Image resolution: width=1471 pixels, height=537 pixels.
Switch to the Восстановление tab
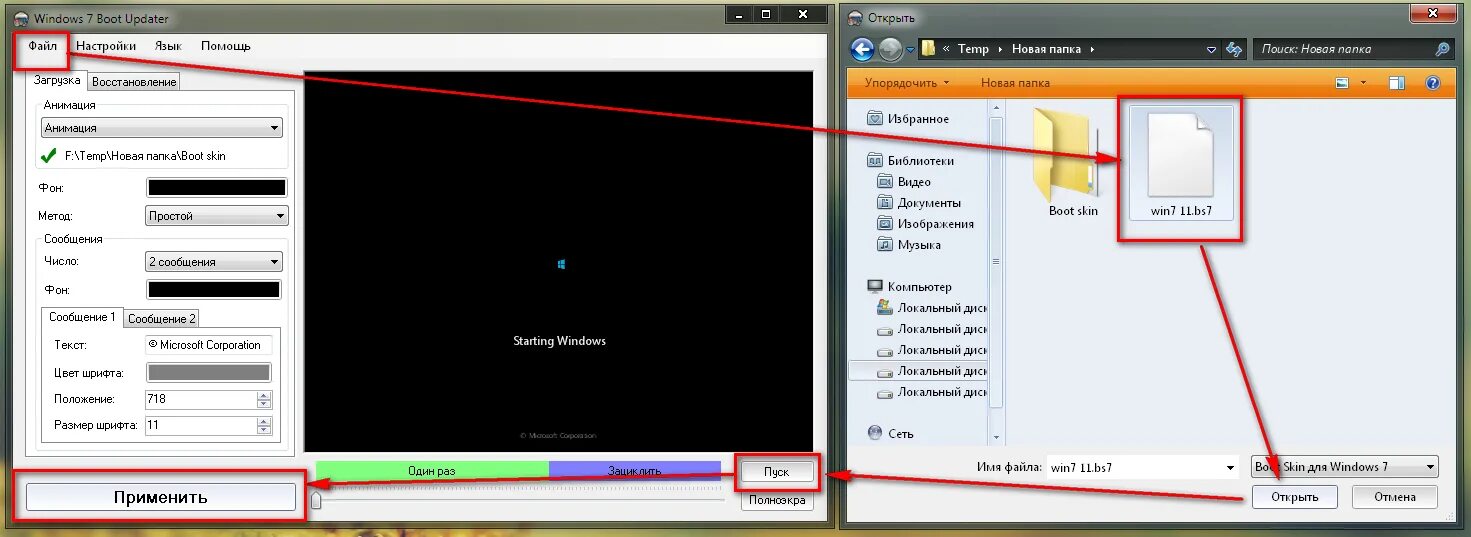point(134,82)
